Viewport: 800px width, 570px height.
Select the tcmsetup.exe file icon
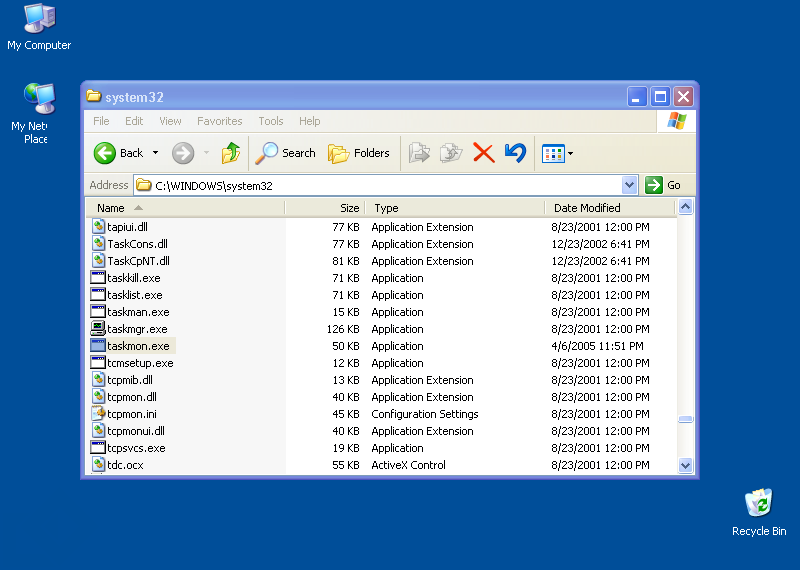click(98, 363)
